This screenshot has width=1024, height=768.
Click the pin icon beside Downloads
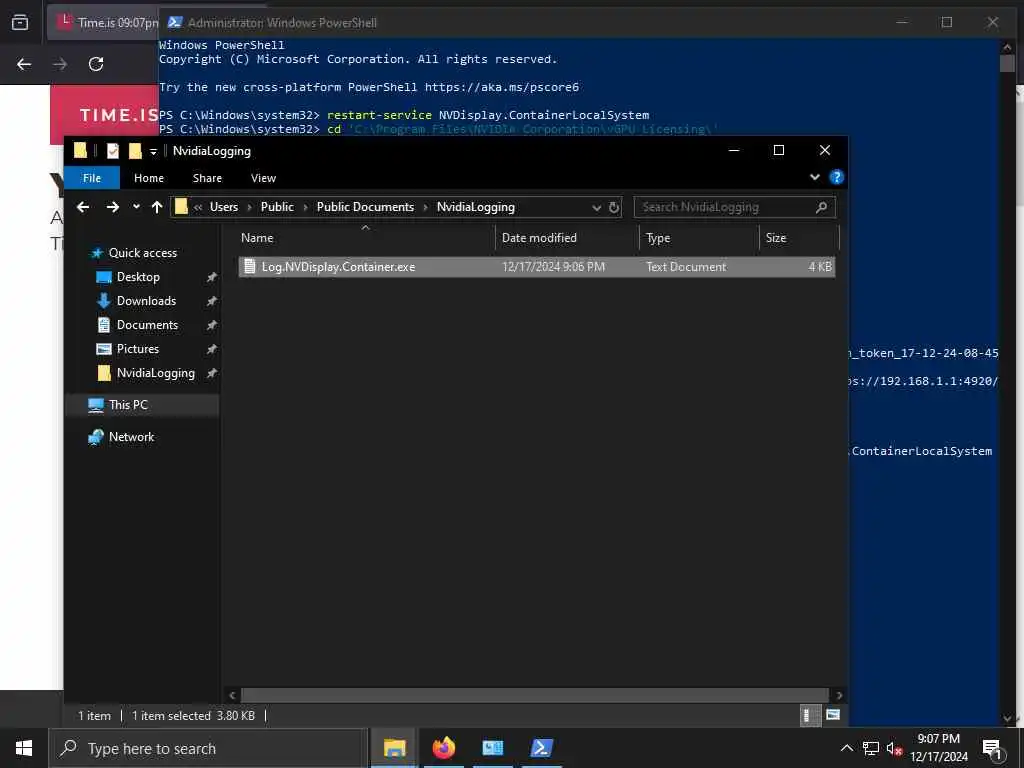tap(211, 302)
